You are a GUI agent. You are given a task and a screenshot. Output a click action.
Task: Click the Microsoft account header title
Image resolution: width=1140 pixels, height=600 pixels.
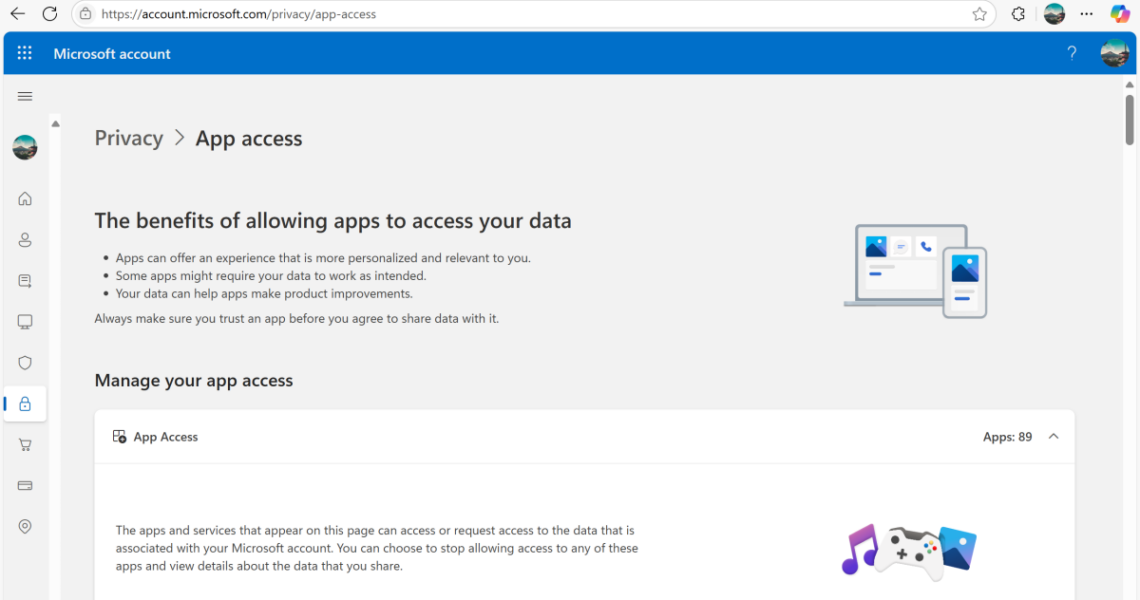[112, 54]
